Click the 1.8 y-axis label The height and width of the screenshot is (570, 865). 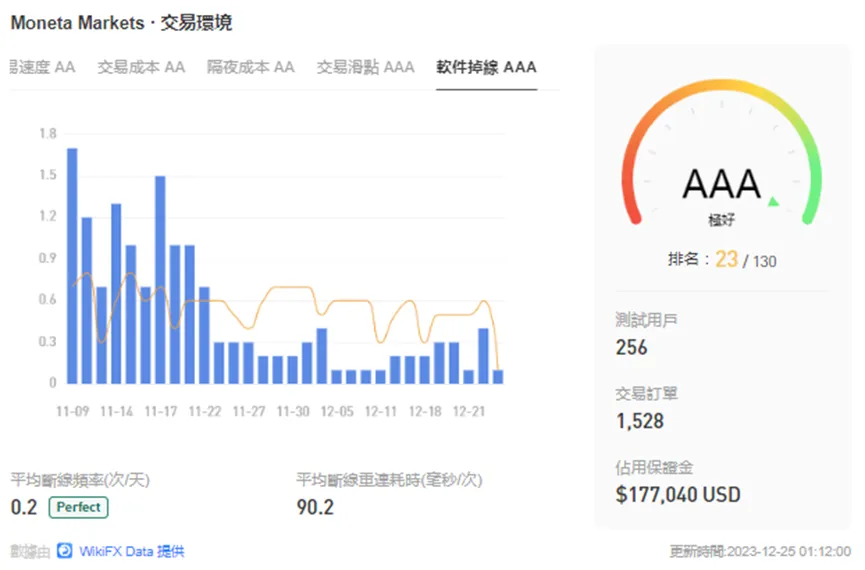[48, 134]
